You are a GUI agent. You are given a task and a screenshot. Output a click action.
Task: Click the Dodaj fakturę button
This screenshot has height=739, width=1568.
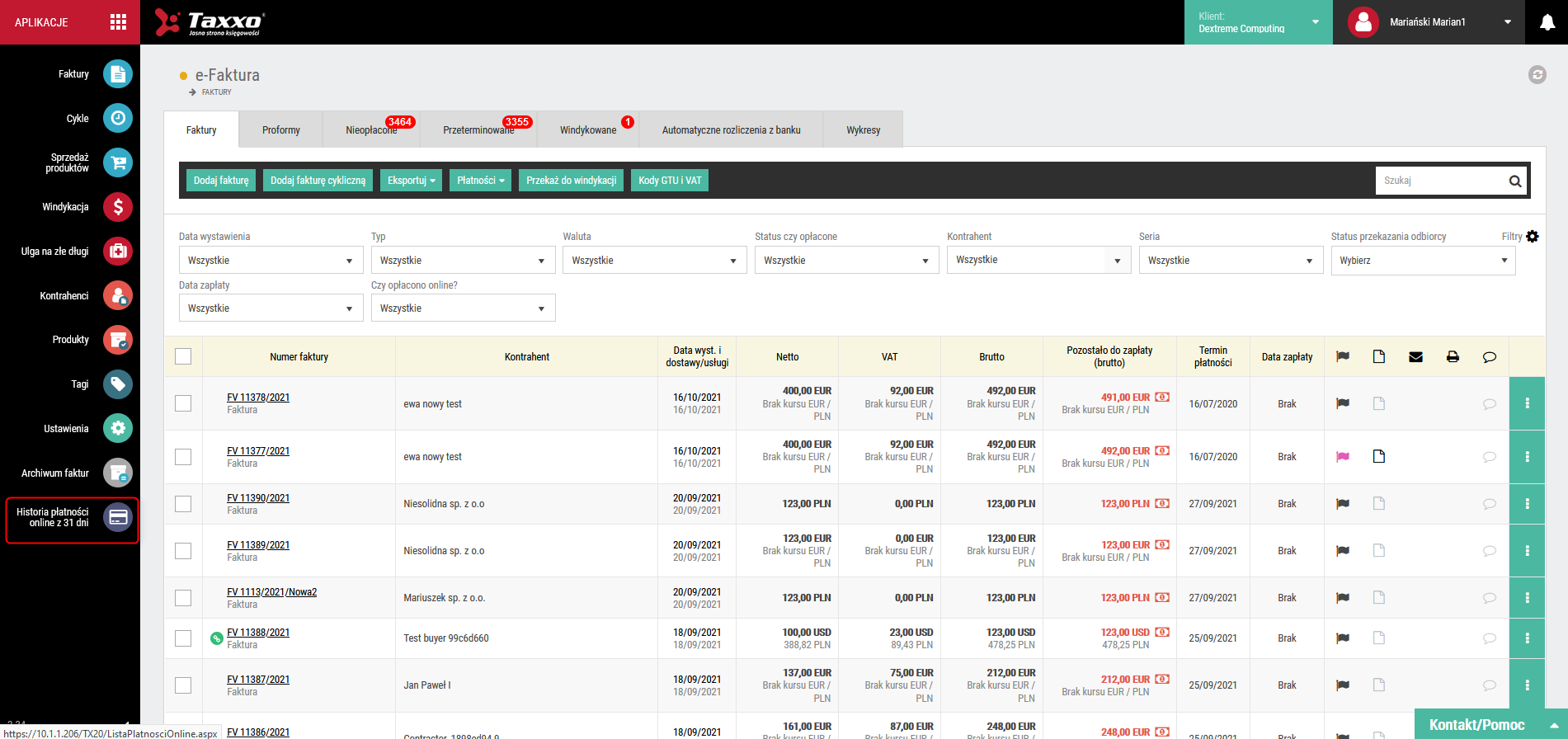(221, 181)
